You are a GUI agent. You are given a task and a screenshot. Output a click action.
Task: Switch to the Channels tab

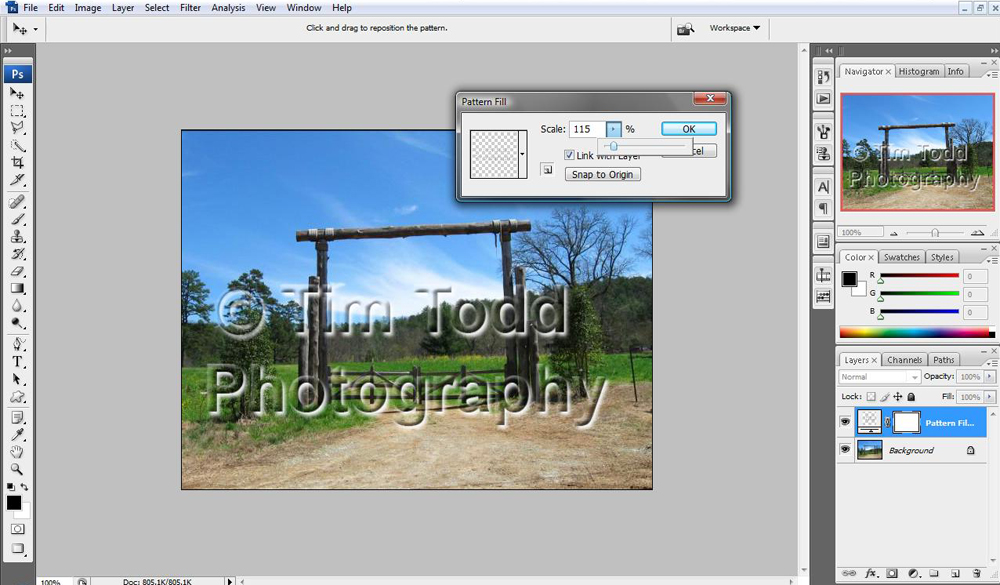click(x=904, y=360)
